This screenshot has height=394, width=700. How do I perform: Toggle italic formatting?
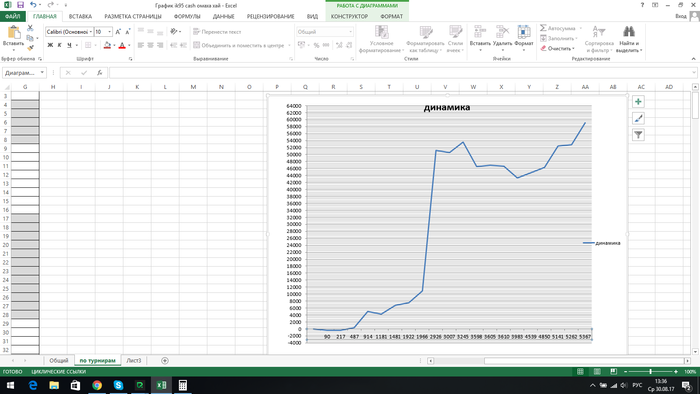pyautogui.click(x=59, y=45)
